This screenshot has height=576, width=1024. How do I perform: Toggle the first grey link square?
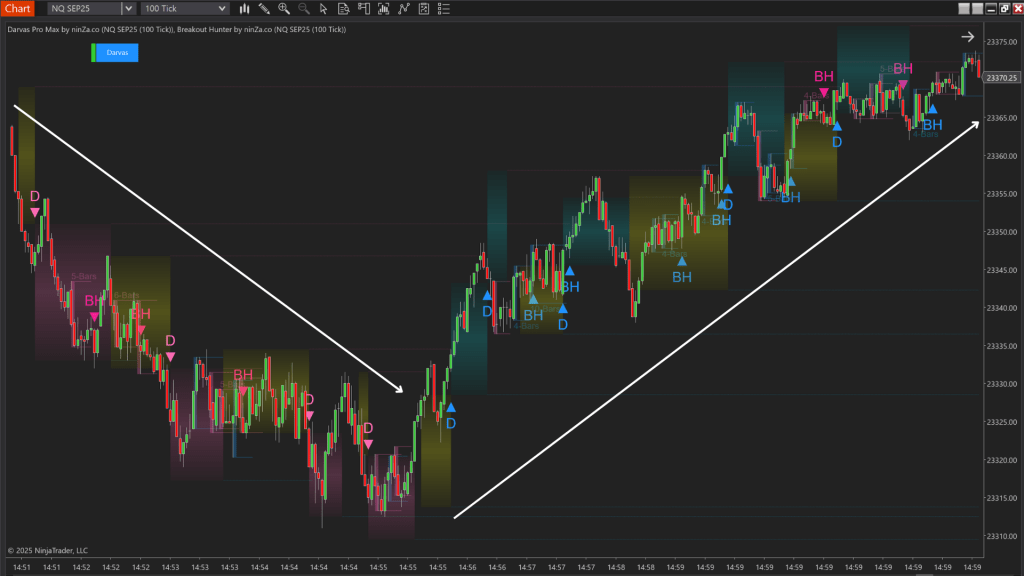[963, 9]
